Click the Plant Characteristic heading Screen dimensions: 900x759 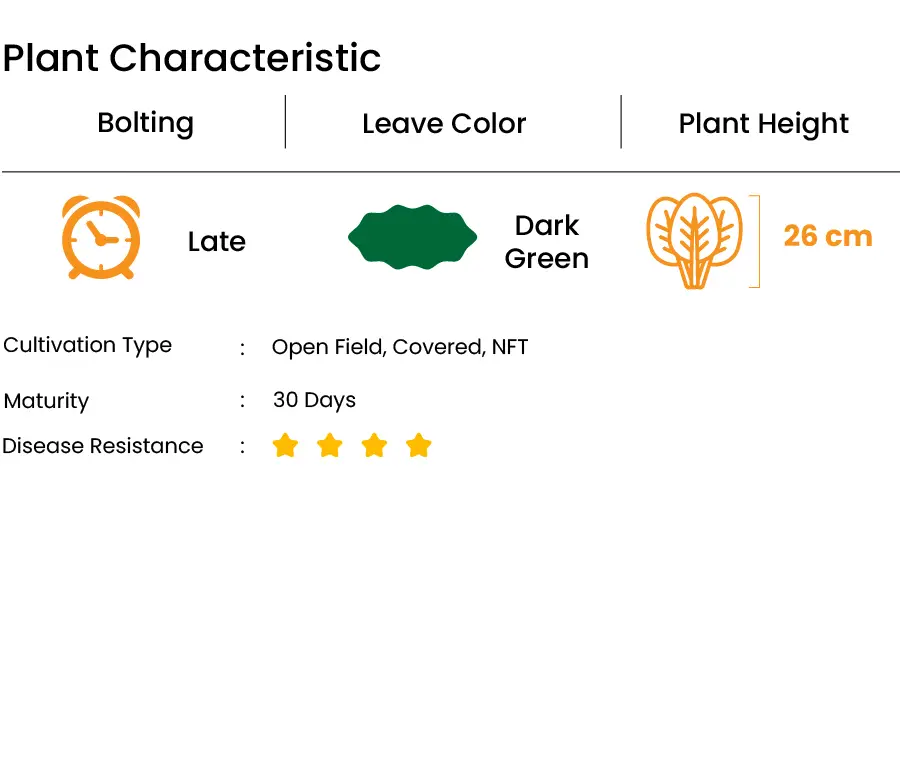tap(192, 58)
